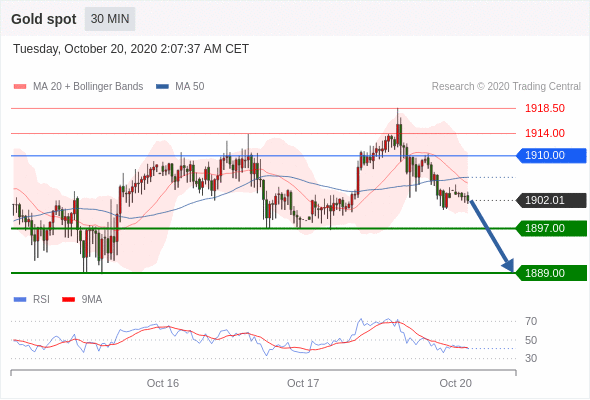Click the 1914.00 resistance label
Image resolution: width=590 pixels, height=400 pixels.
coord(545,133)
